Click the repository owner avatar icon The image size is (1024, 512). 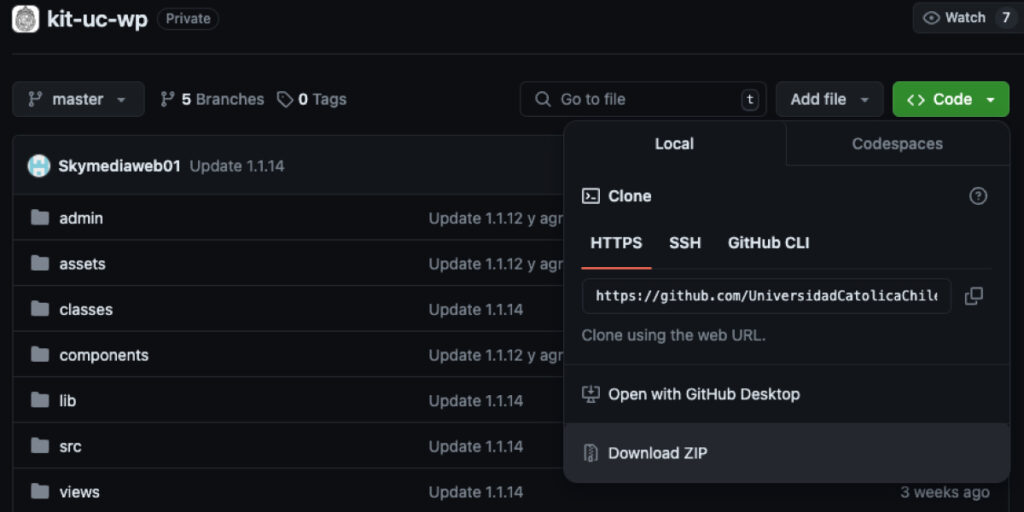(x=25, y=19)
